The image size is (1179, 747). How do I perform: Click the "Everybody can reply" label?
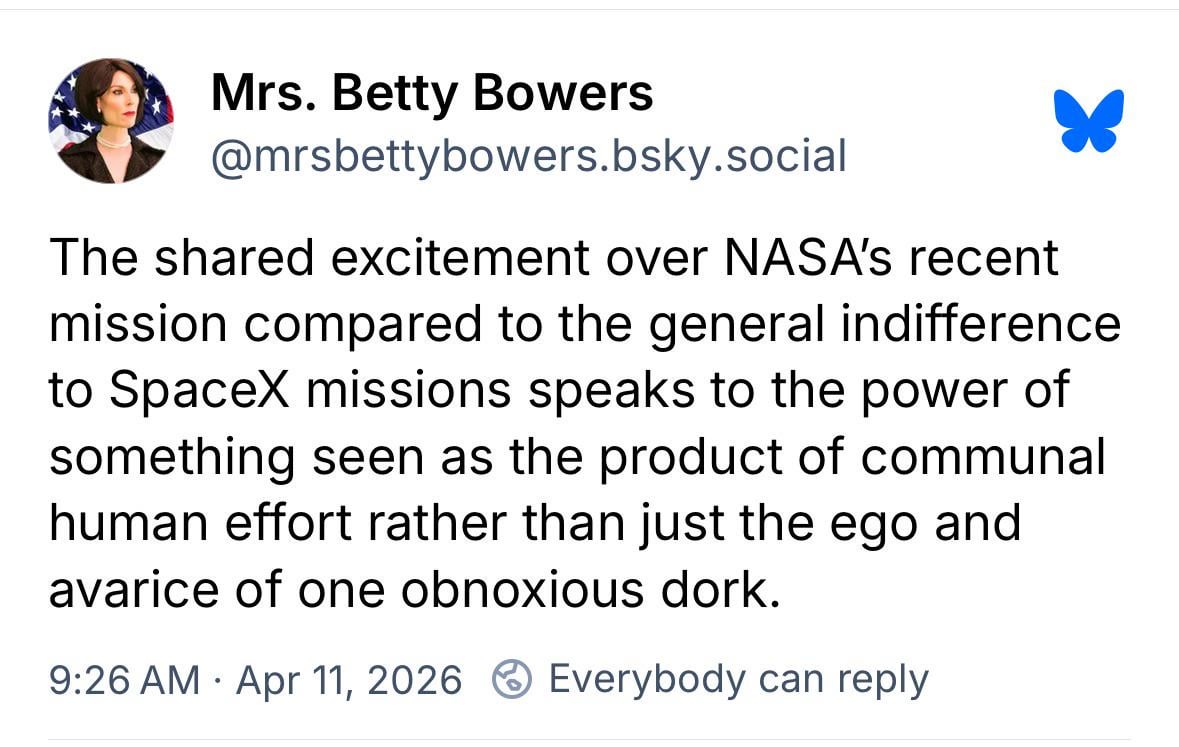click(738, 679)
